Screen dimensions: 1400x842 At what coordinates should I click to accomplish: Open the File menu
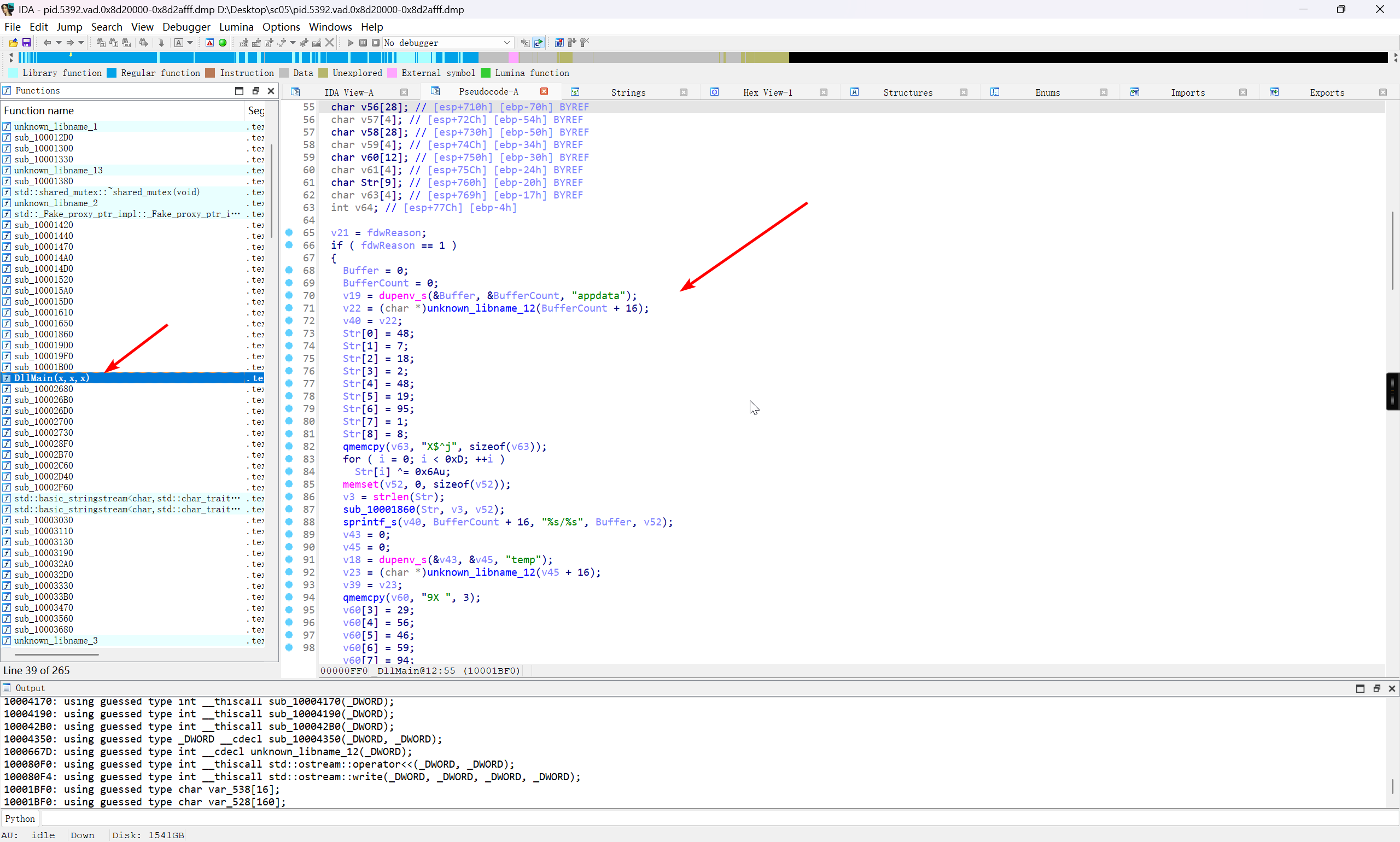coord(13,27)
